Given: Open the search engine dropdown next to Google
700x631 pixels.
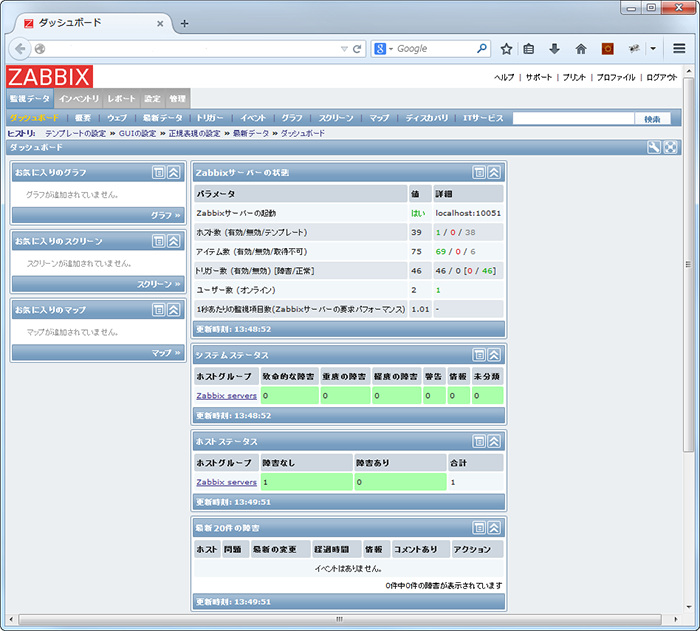Looking at the screenshot, I should 385,48.
